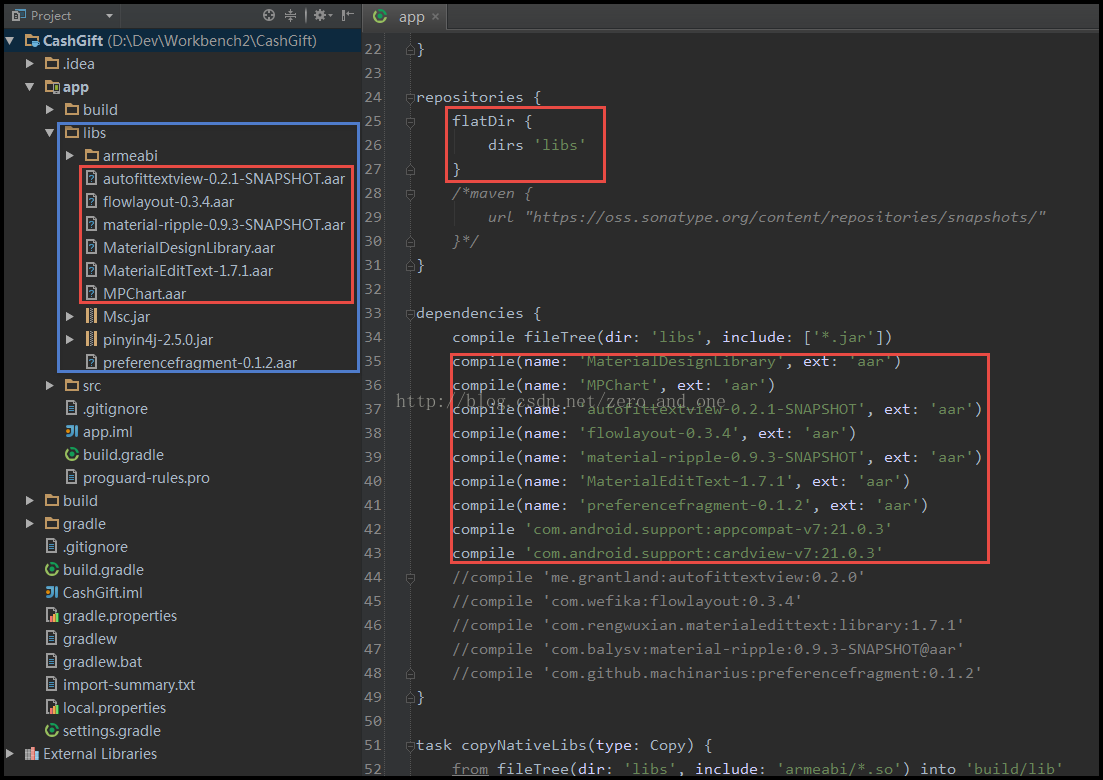1103x780 pixels.
Task: Click 'cardview-v7:21.0.3' dependency text
Action: pyautogui.click(x=795, y=553)
